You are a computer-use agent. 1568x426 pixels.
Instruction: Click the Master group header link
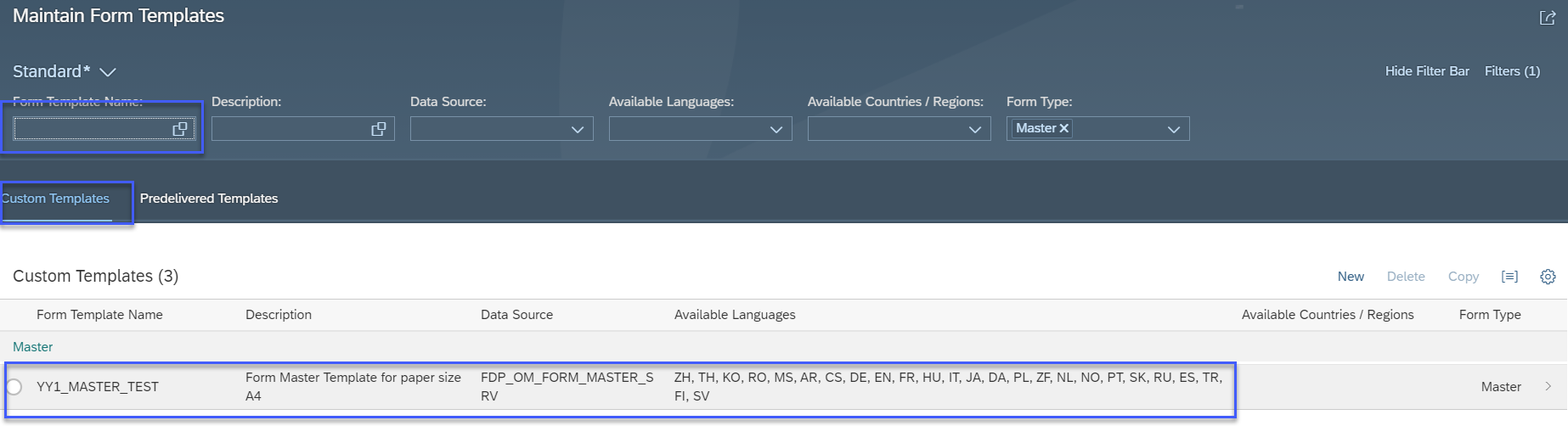point(33,347)
